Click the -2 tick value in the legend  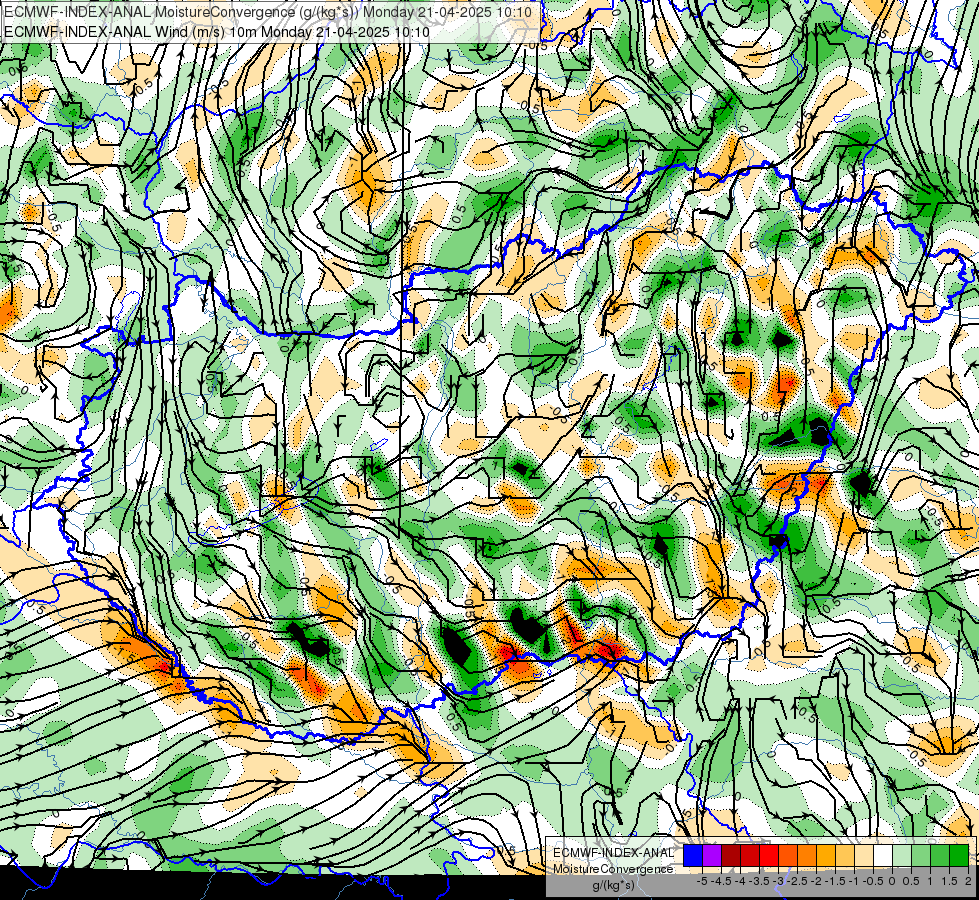click(x=817, y=881)
